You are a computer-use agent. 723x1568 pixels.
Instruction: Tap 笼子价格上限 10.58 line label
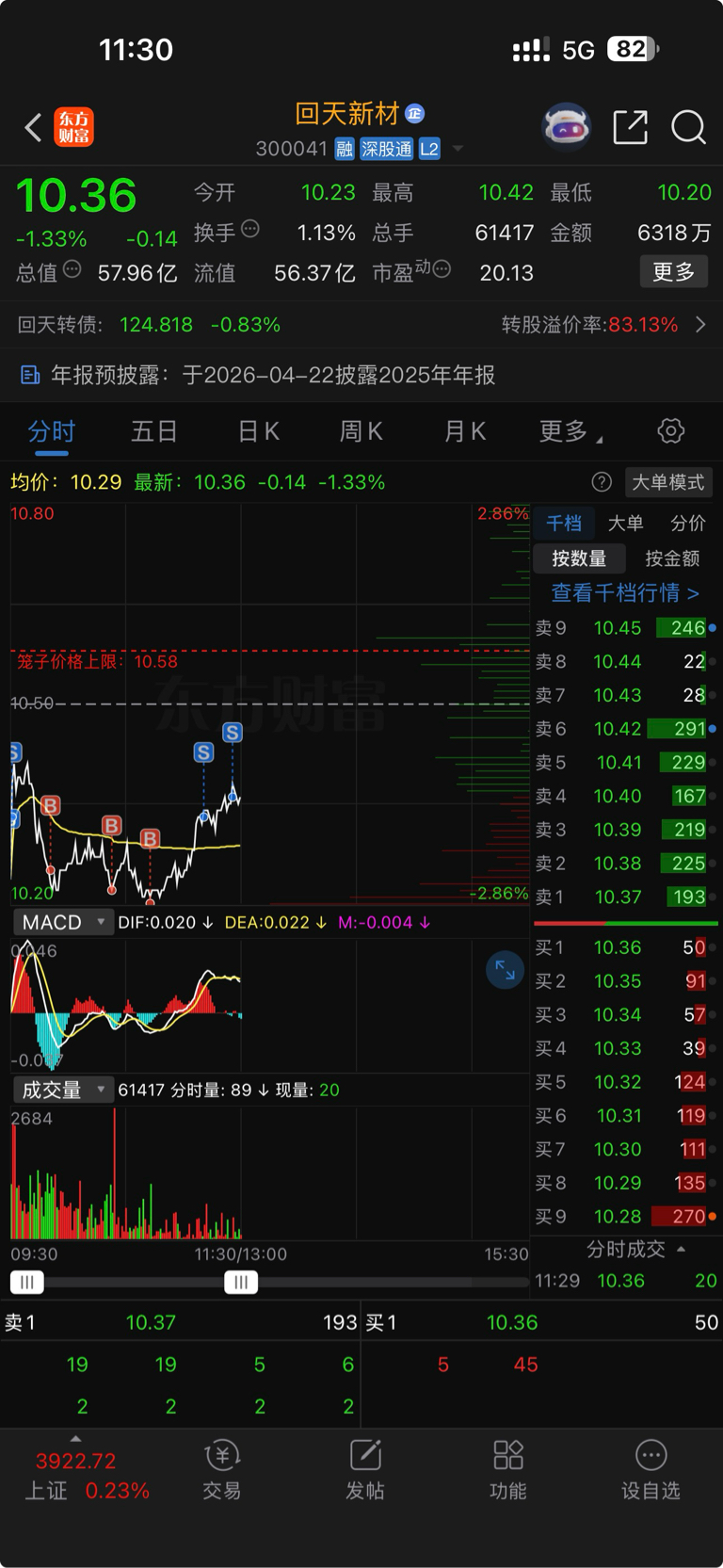(97, 662)
